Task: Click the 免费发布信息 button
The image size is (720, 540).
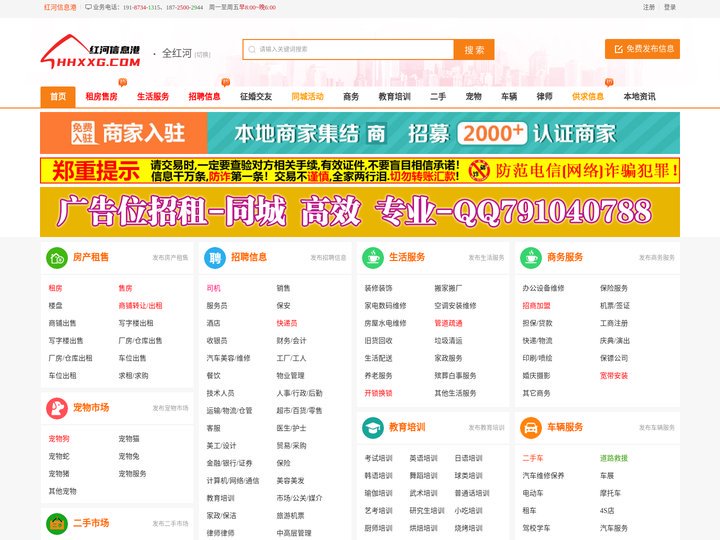Action: pos(642,49)
